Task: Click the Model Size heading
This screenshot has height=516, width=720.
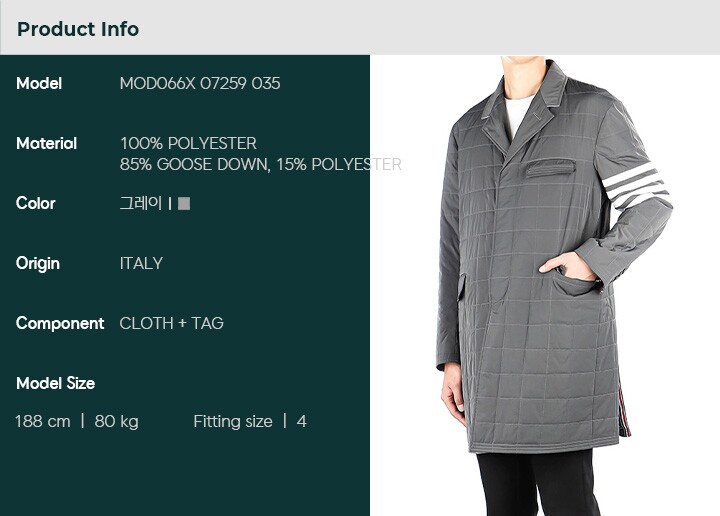Action: (x=56, y=383)
